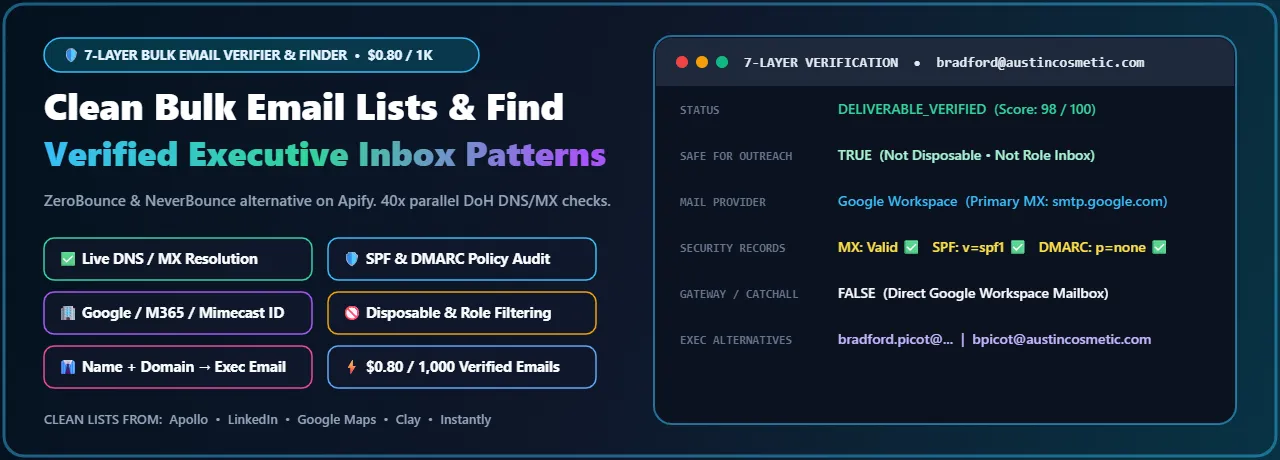Click the SAFE FOR OUTREACH label
The width and height of the screenshot is (1280, 460).
point(735,156)
